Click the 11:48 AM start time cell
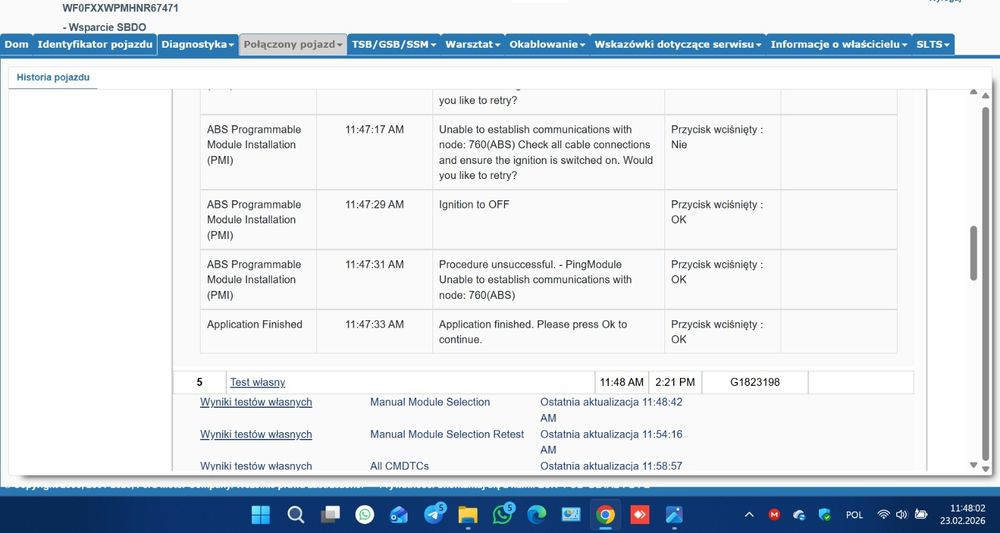Screen dimensions: 1000x533 click(x=621, y=383)
